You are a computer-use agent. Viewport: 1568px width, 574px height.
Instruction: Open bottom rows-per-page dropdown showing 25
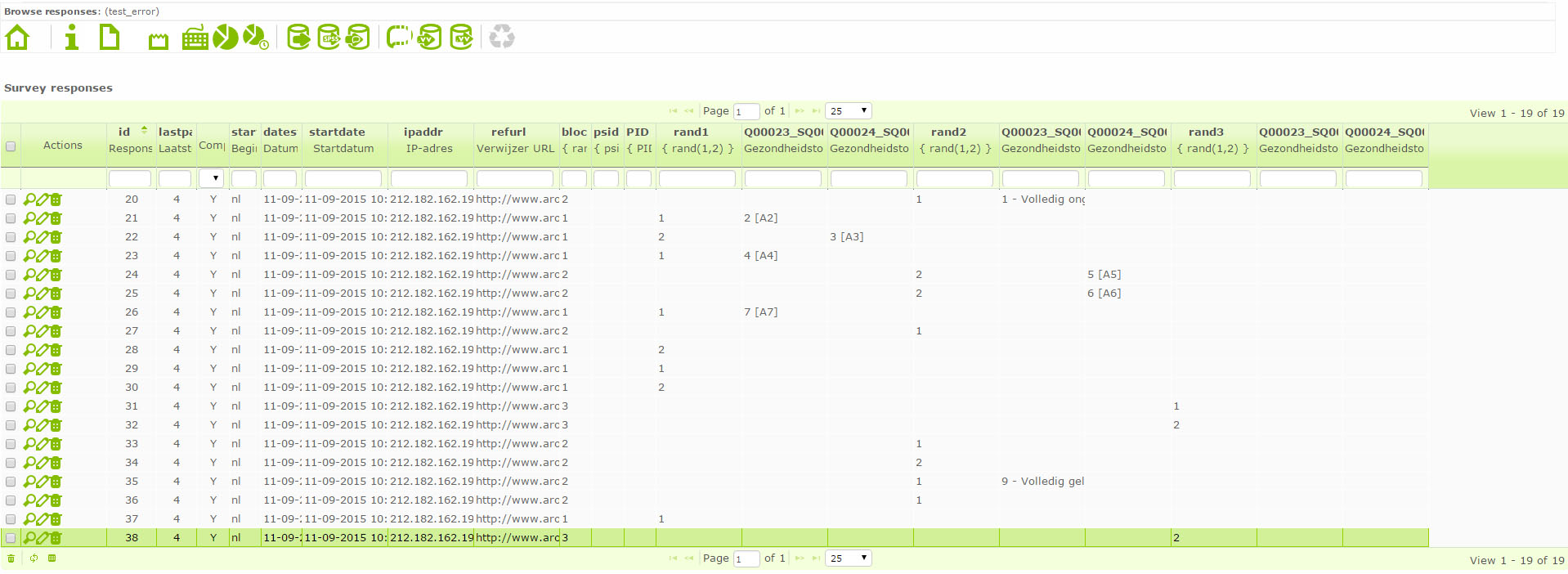848,558
